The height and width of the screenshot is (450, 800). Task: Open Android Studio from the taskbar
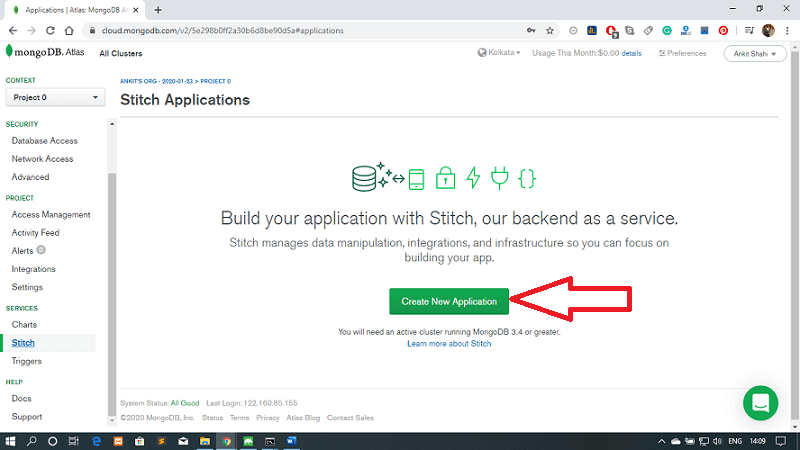click(x=248, y=441)
